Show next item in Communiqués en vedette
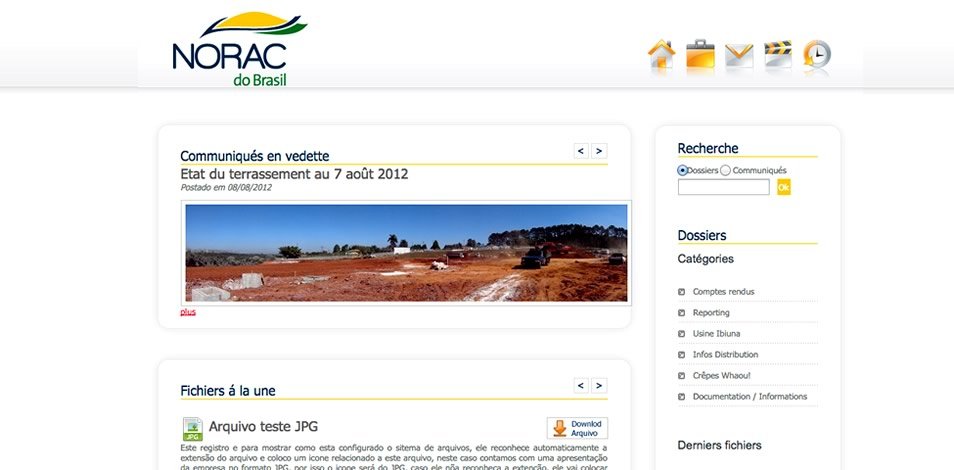 [x=599, y=151]
